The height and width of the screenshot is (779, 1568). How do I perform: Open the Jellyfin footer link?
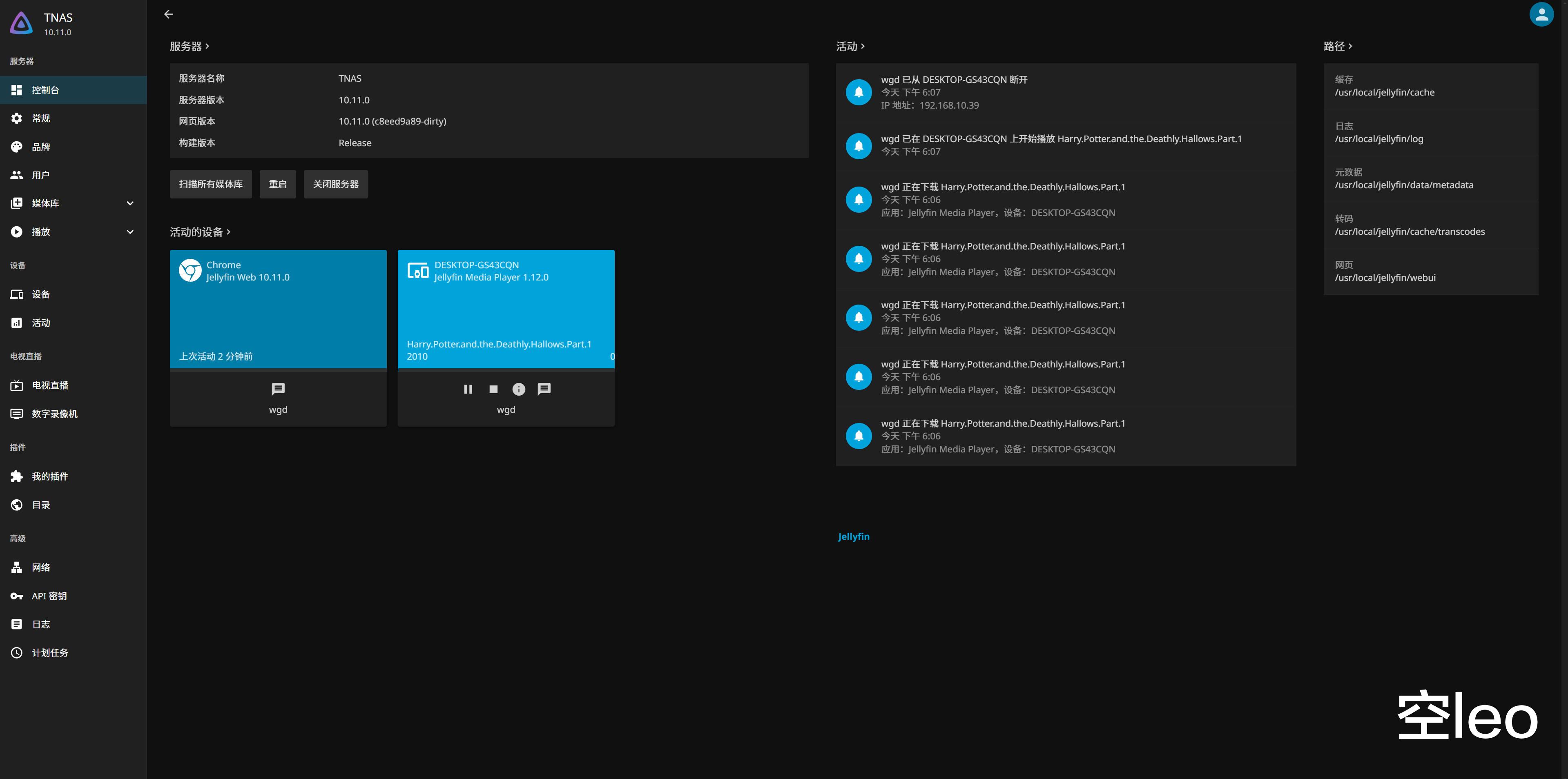[853, 536]
